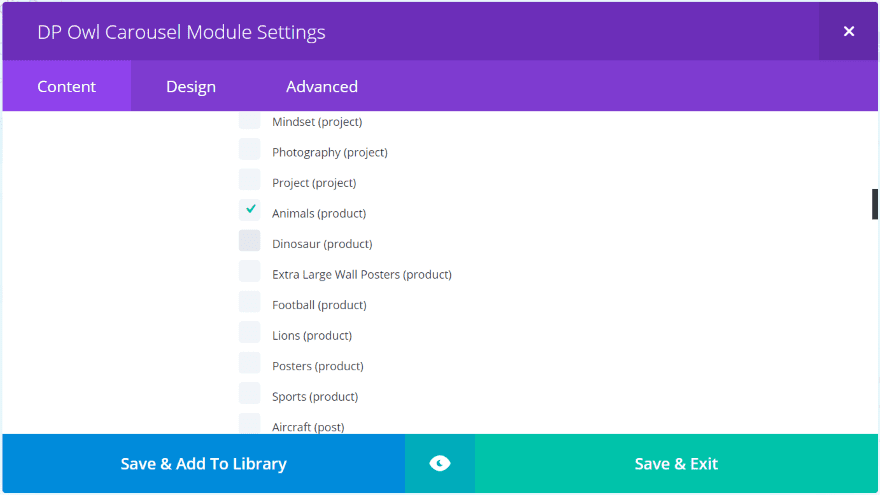Click the eye preview icon
Image resolution: width=880 pixels, height=495 pixels.
440,463
